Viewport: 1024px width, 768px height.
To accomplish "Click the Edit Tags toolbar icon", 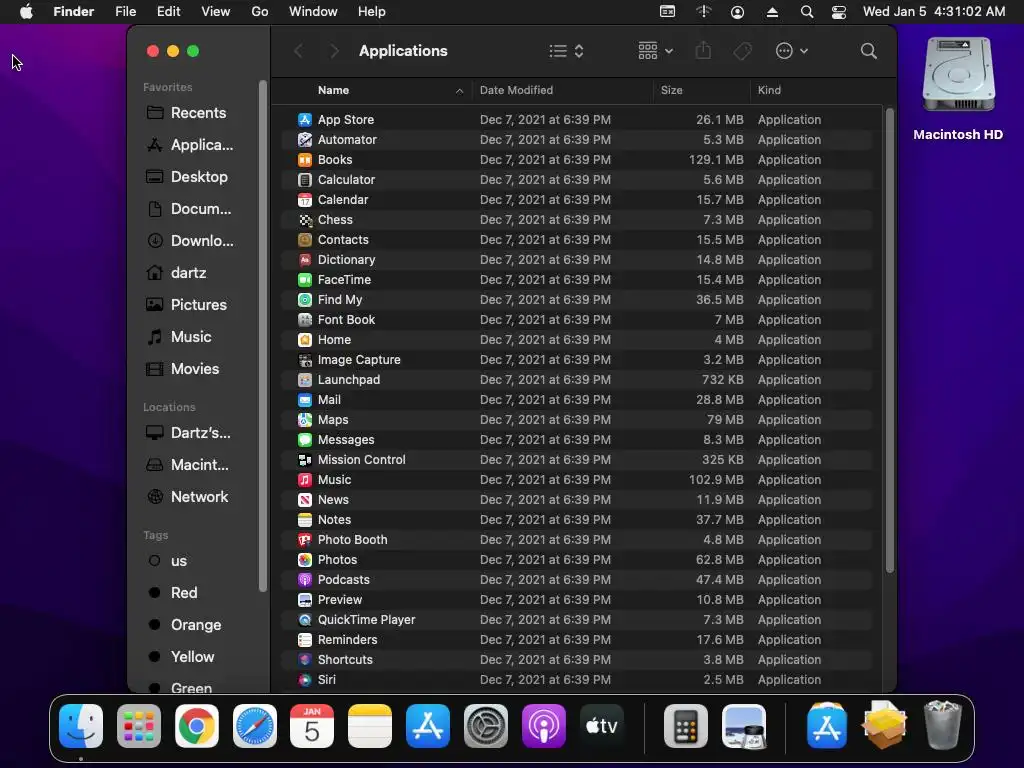I will (743, 51).
